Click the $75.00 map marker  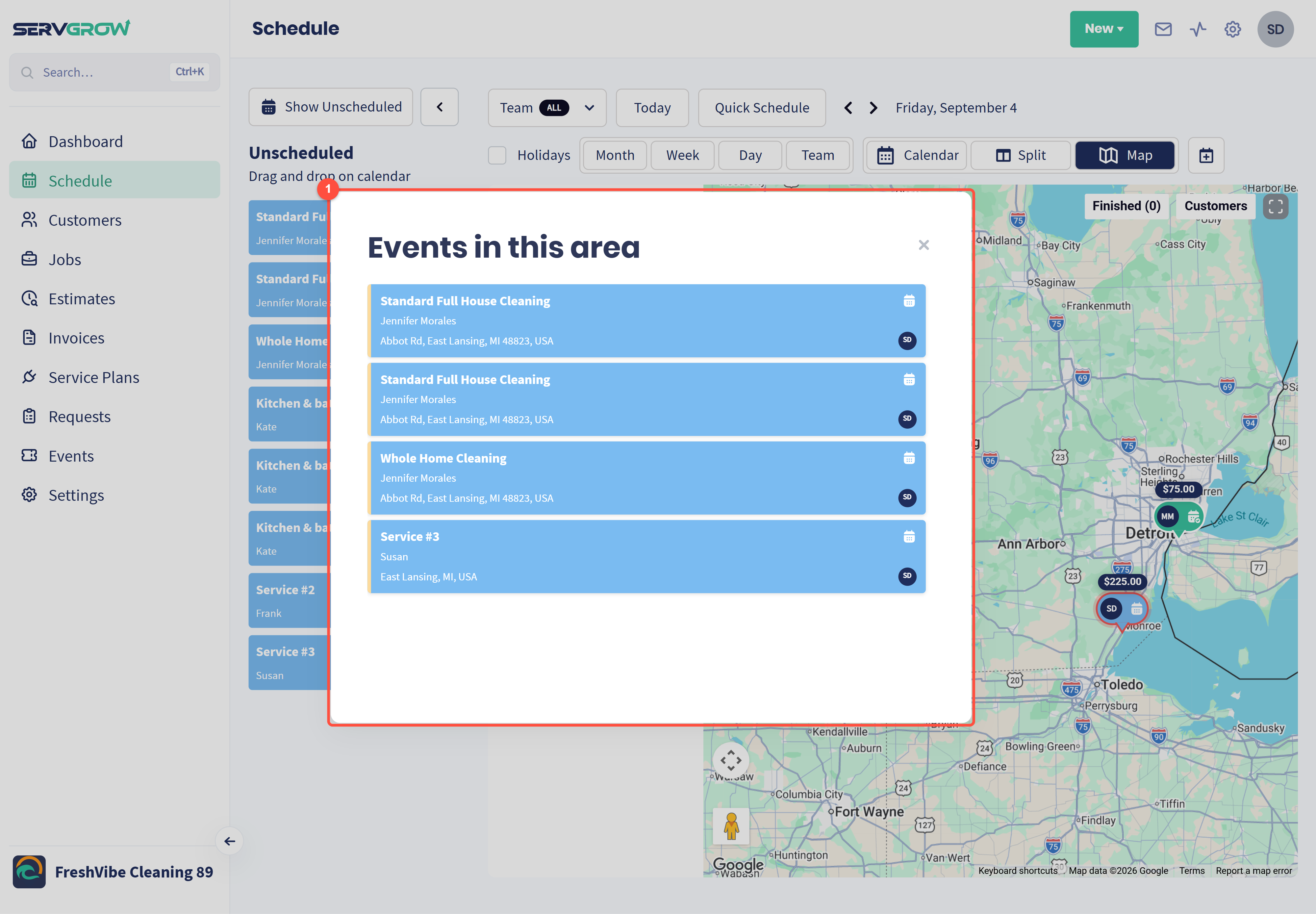(x=1178, y=489)
